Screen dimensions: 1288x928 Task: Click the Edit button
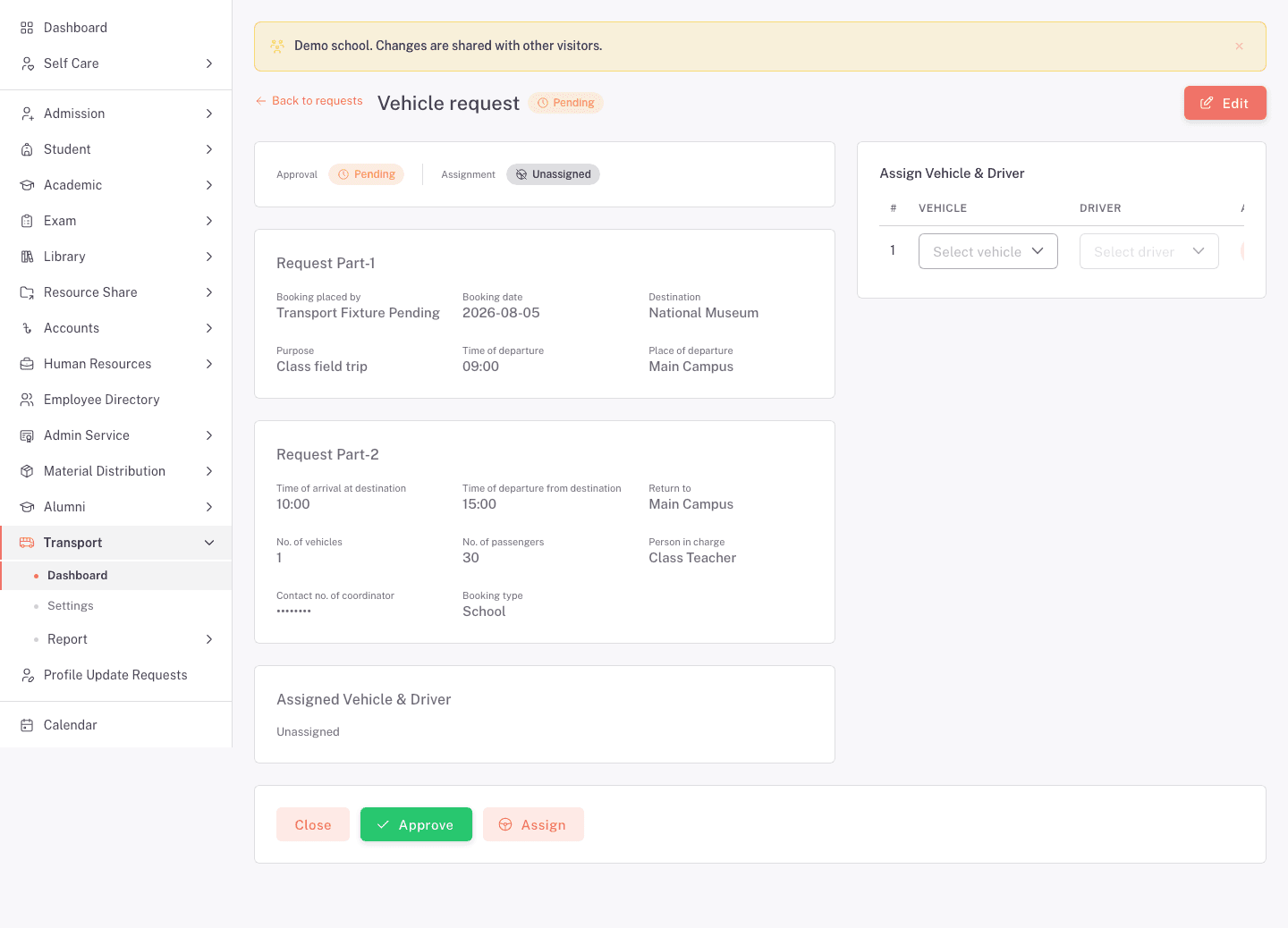pos(1225,103)
